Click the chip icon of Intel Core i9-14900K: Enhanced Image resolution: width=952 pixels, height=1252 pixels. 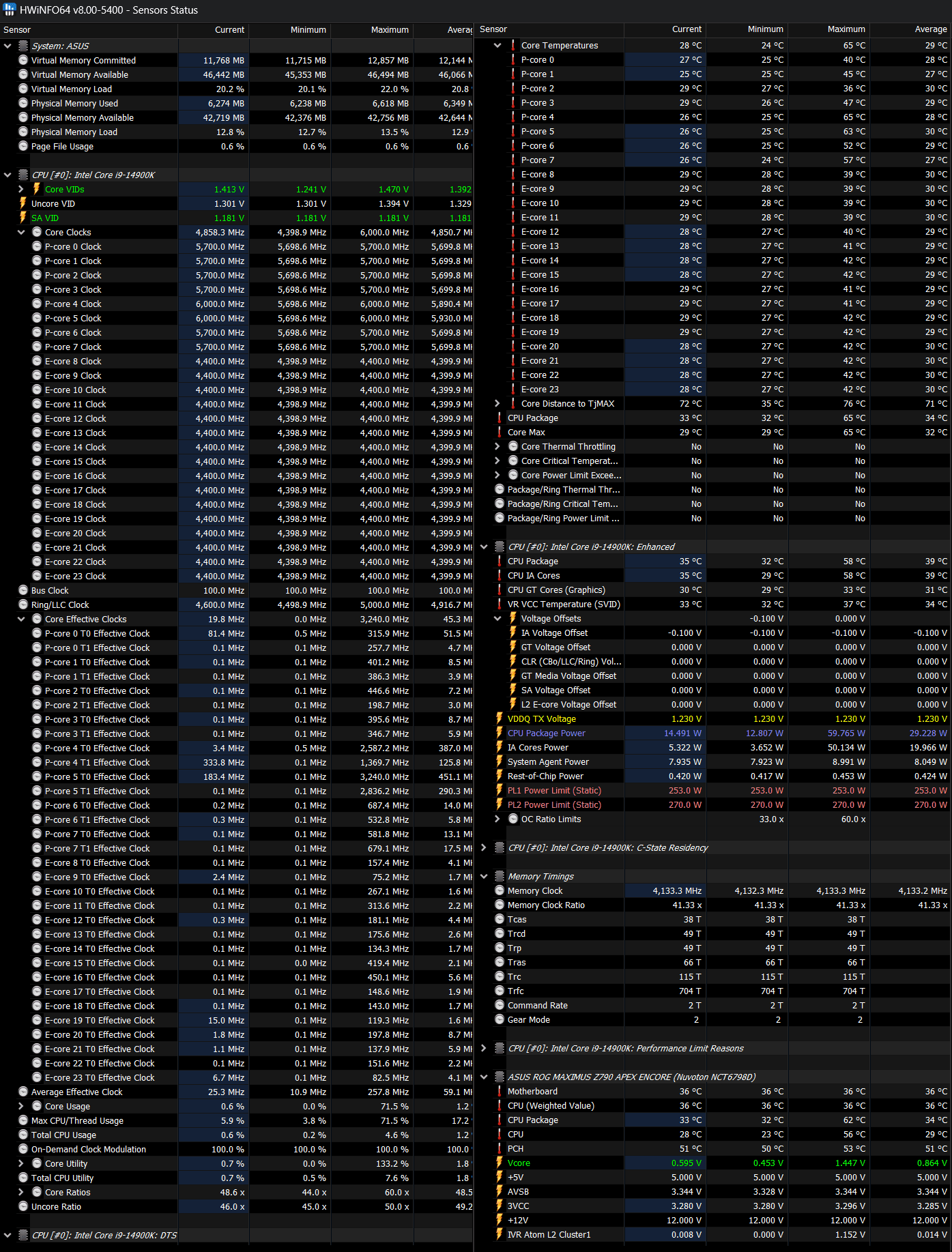pos(500,547)
